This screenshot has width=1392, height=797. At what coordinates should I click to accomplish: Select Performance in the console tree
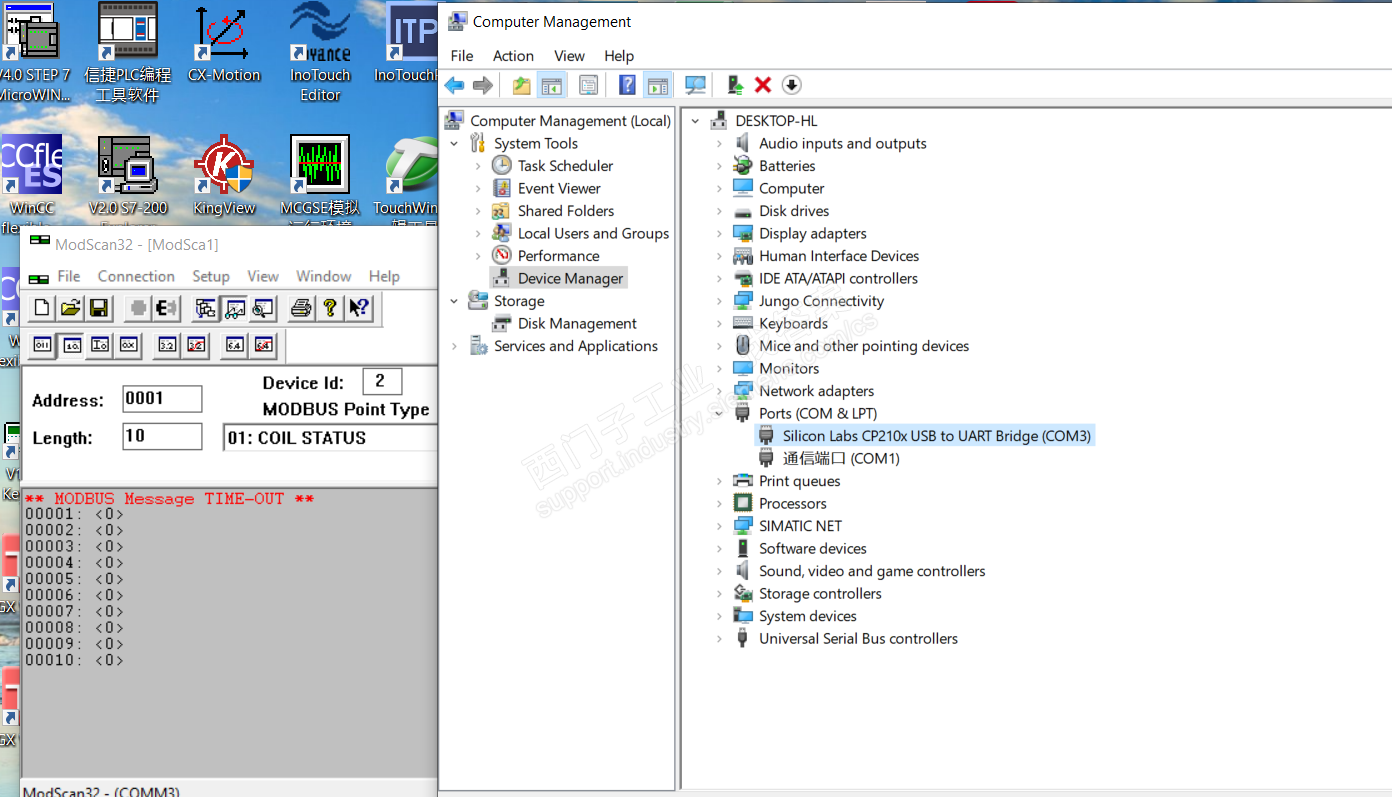[558, 256]
